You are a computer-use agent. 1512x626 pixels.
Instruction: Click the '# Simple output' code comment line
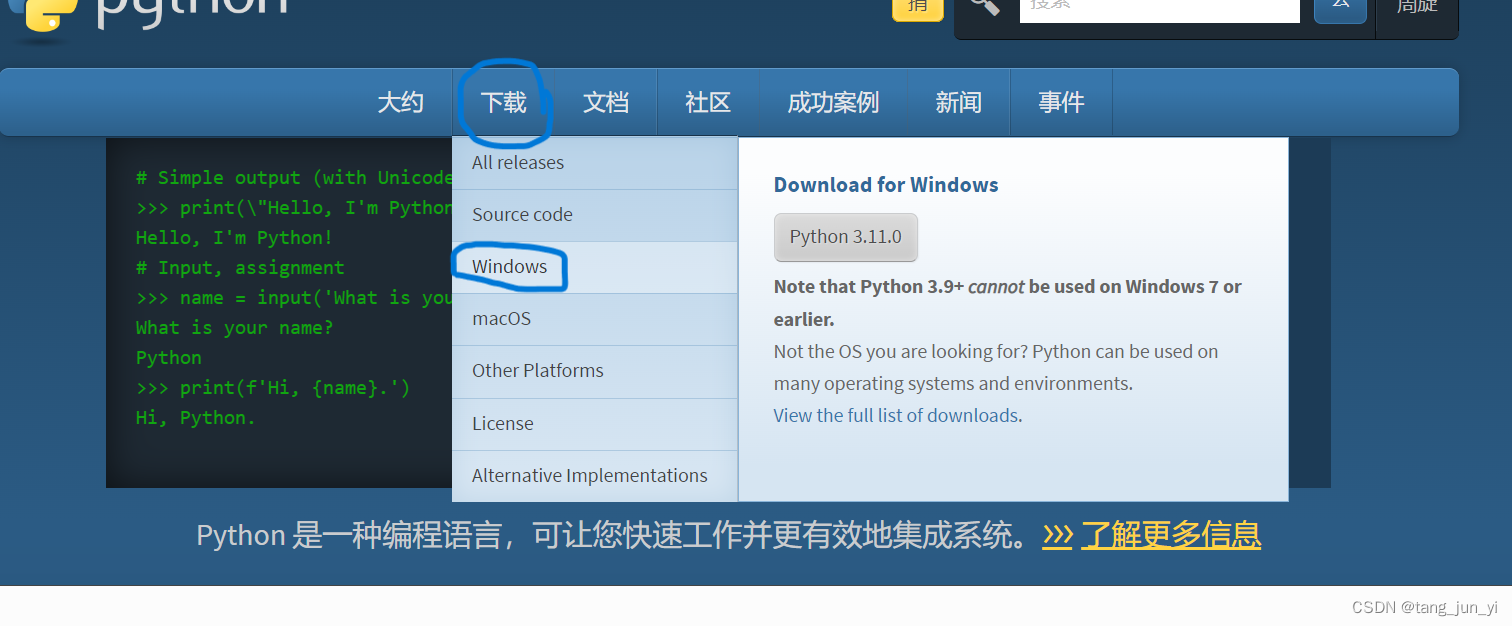[x=294, y=178]
